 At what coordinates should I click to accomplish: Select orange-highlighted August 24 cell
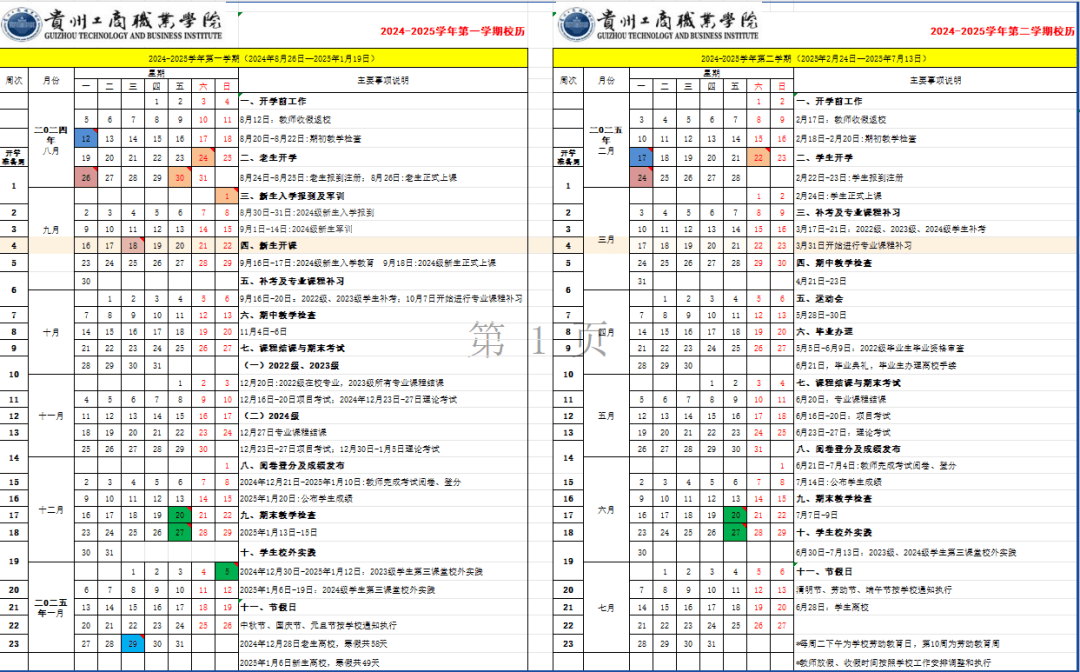click(x=203, y=158)
